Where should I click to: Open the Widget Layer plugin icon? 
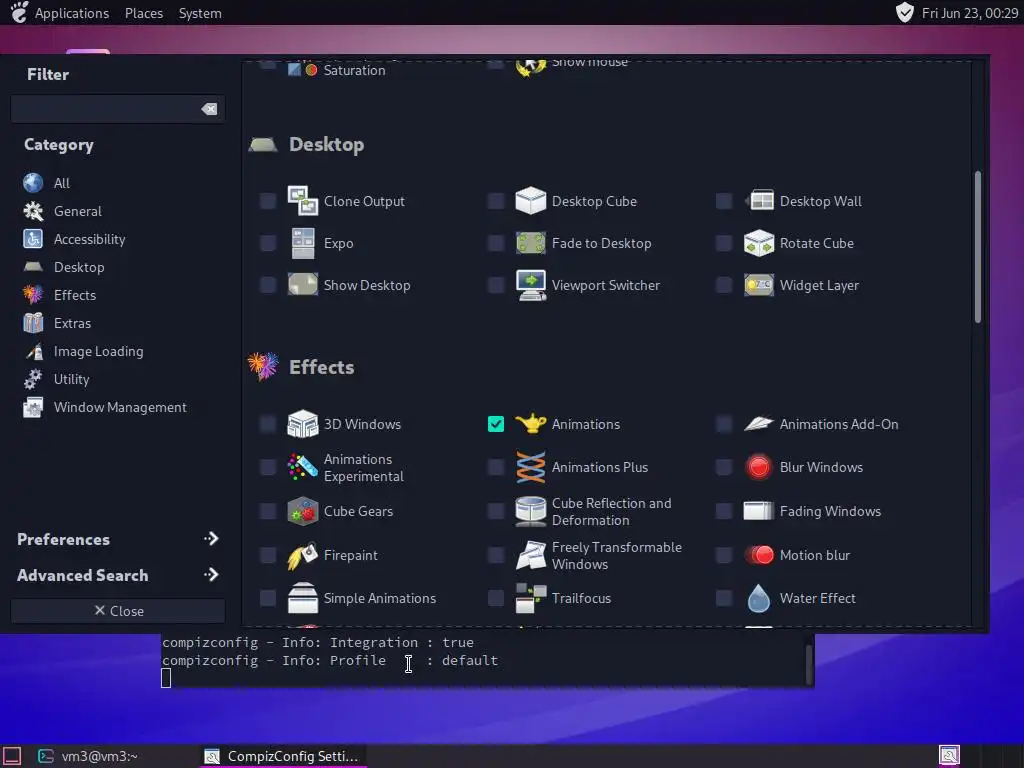(x=759, y=285)
